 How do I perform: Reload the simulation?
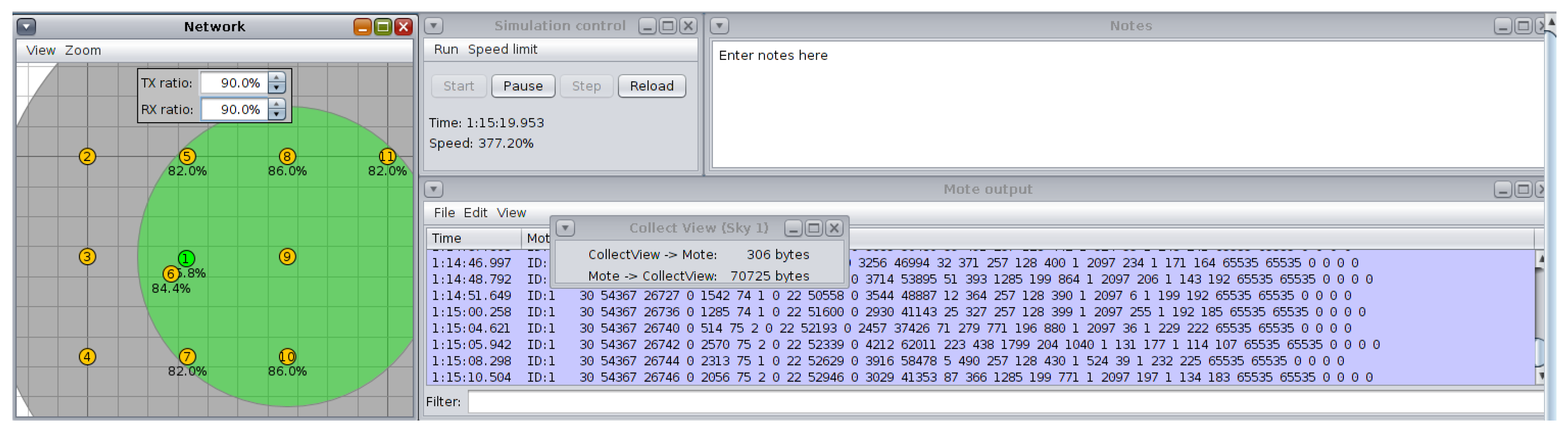pos(651,87)
